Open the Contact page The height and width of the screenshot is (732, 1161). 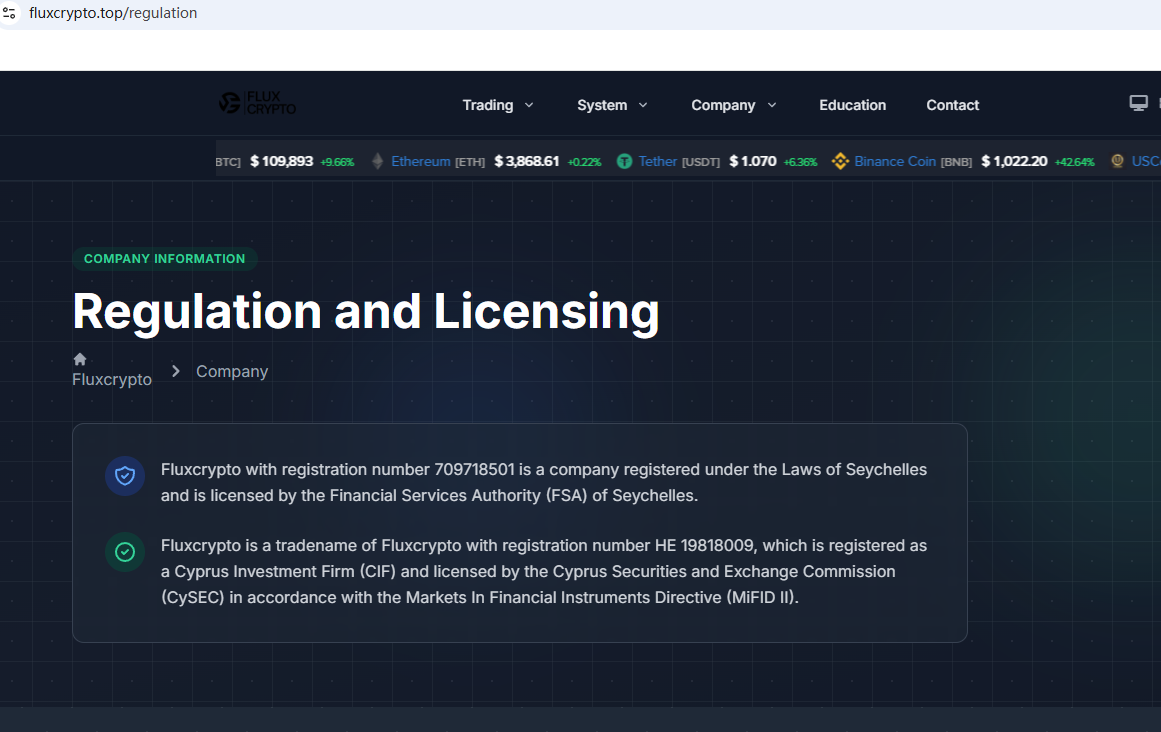pyautogui.click(x=952, y=105)
